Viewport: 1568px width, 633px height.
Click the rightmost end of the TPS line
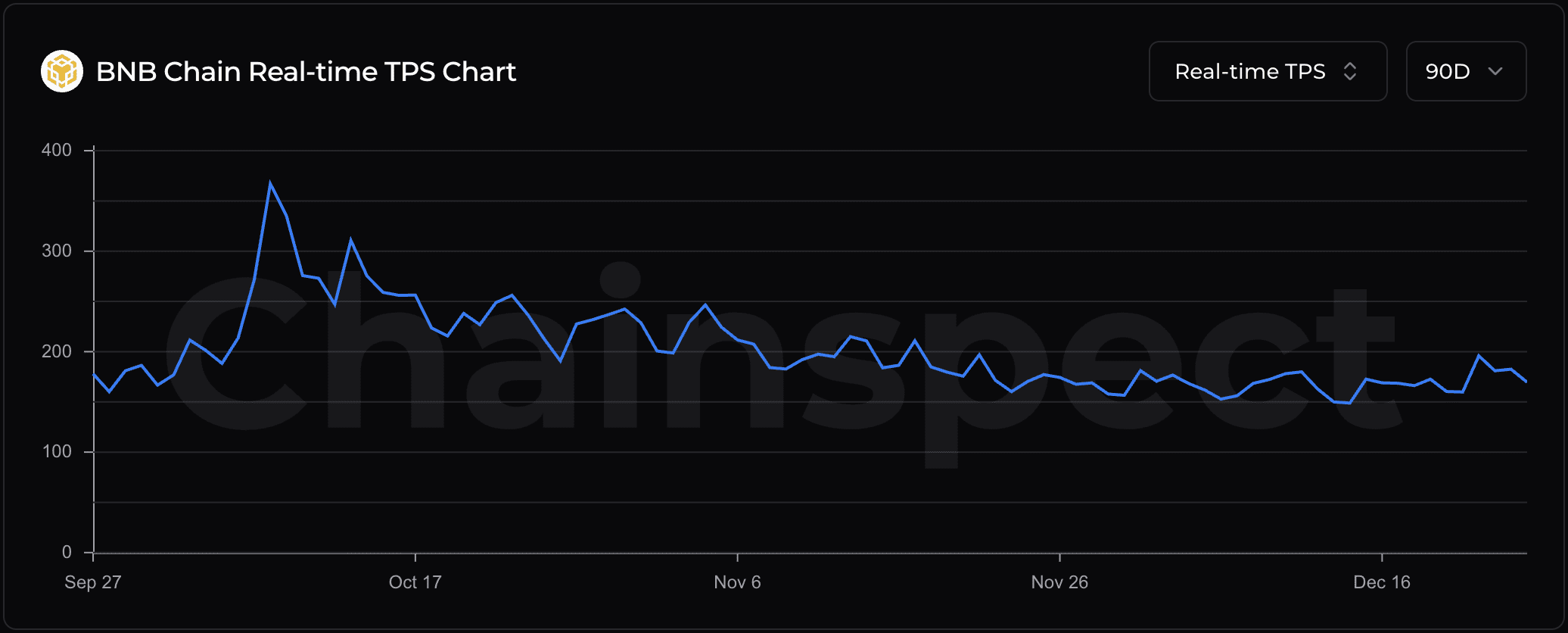point(1526,382)
